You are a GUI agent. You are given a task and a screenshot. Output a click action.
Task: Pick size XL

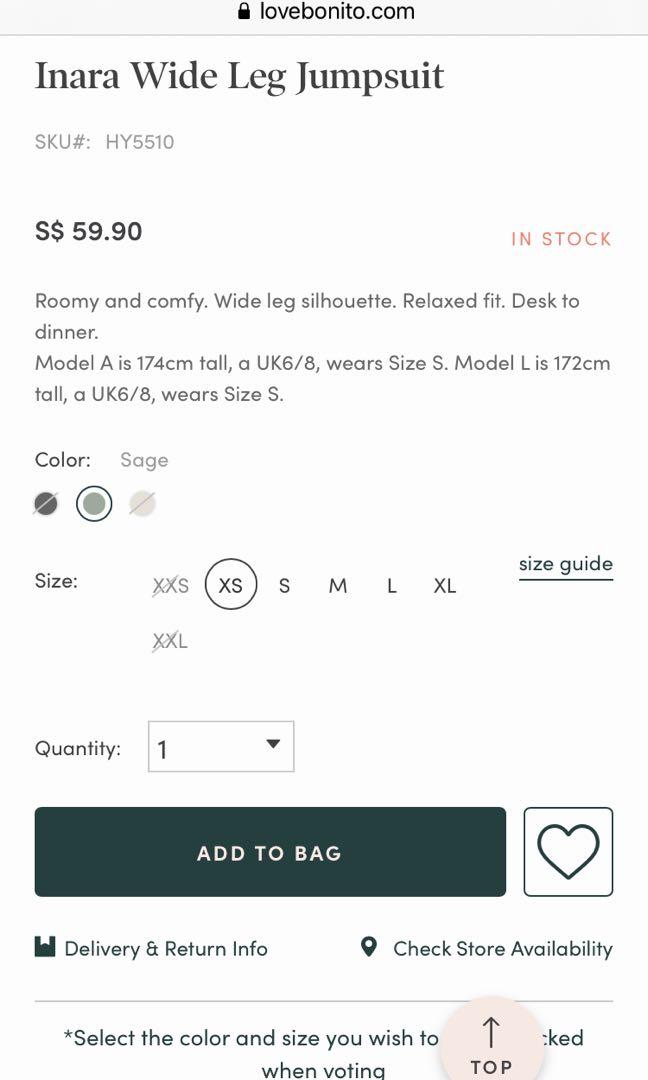tap(443, 585)
